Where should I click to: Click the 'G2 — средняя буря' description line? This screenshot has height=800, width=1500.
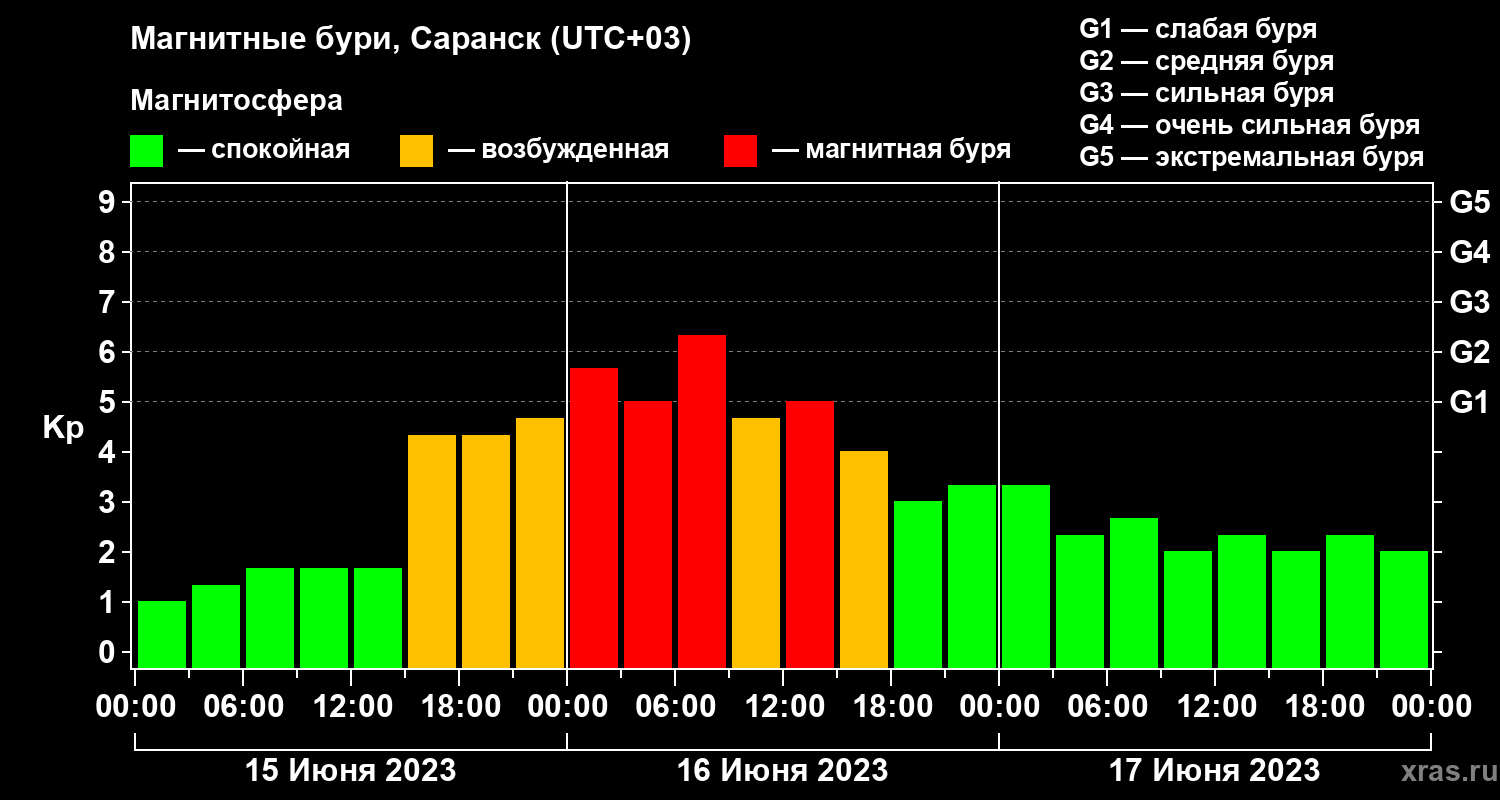[1207, 61]
